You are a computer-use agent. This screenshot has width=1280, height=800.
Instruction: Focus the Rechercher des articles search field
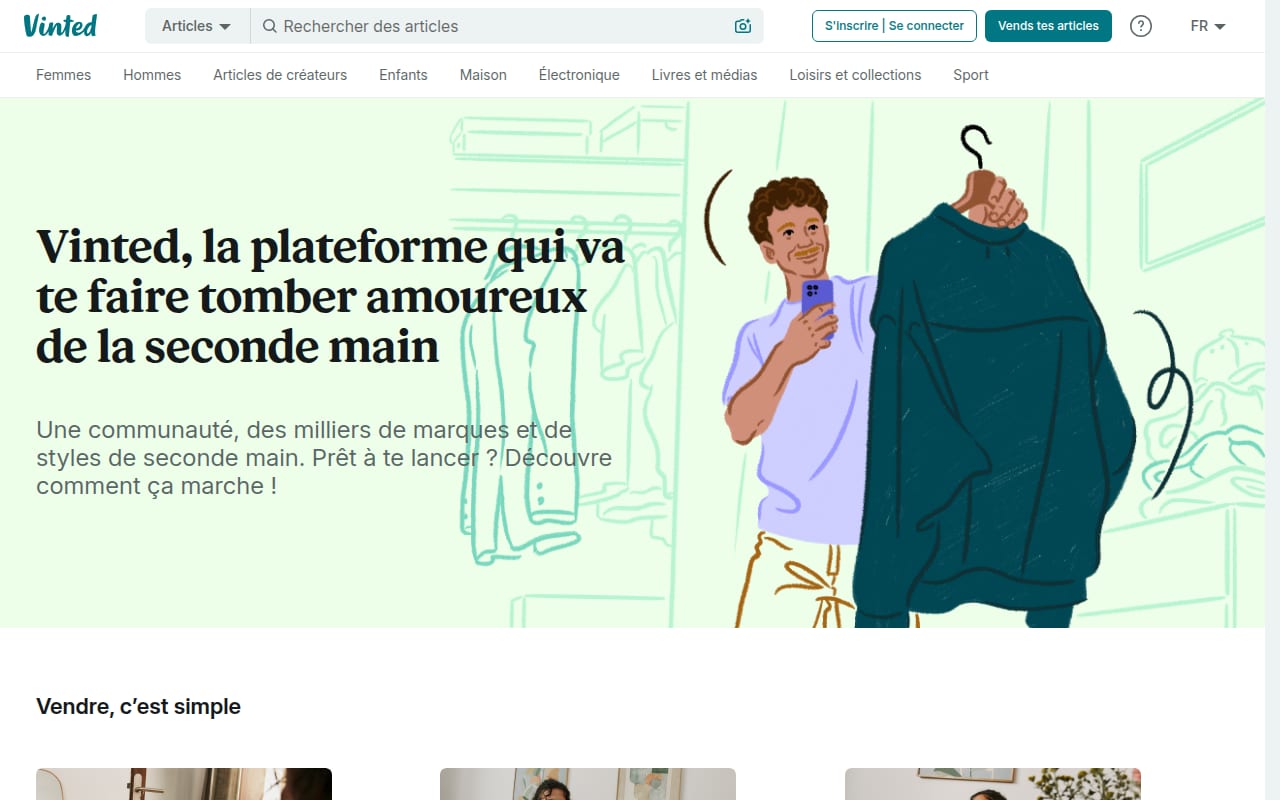pos(505,26)
